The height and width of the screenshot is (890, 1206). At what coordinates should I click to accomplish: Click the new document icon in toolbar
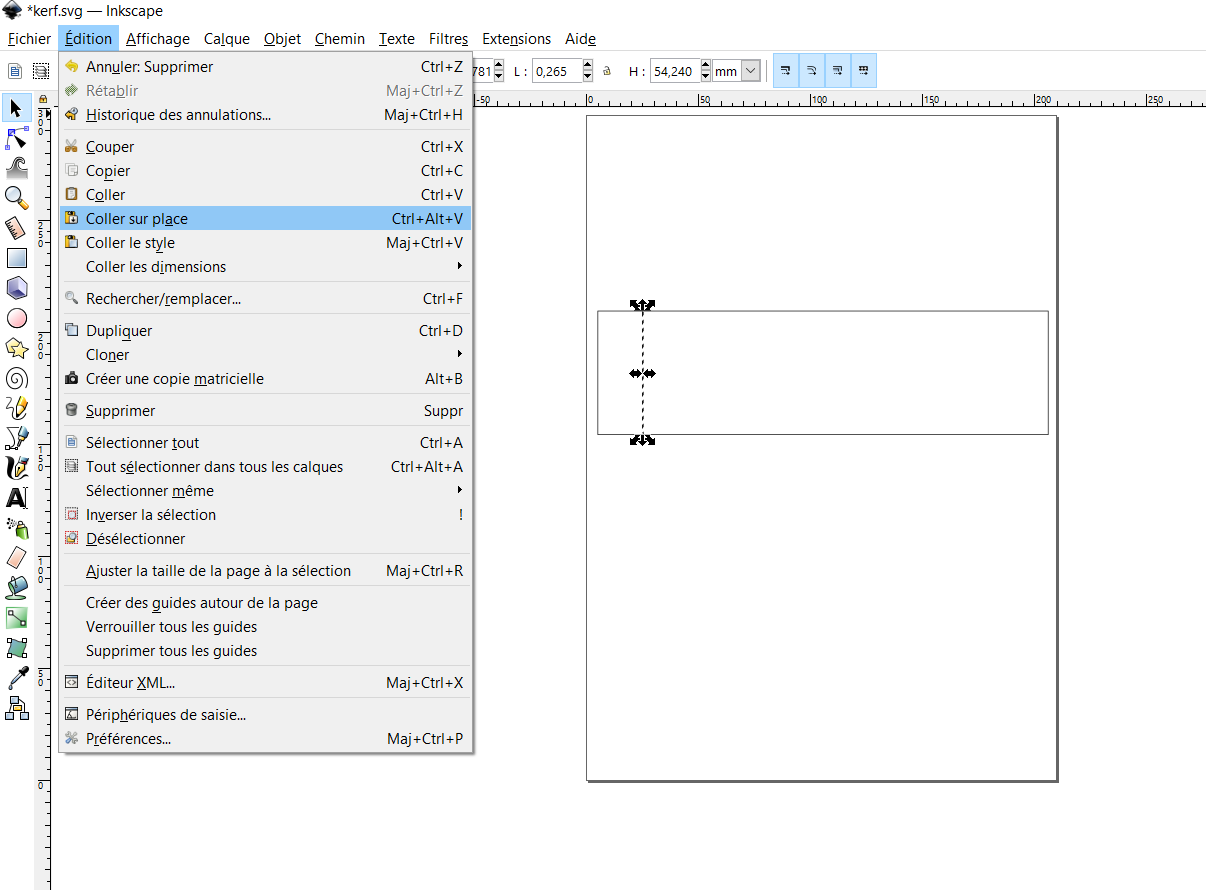[16, 71]
